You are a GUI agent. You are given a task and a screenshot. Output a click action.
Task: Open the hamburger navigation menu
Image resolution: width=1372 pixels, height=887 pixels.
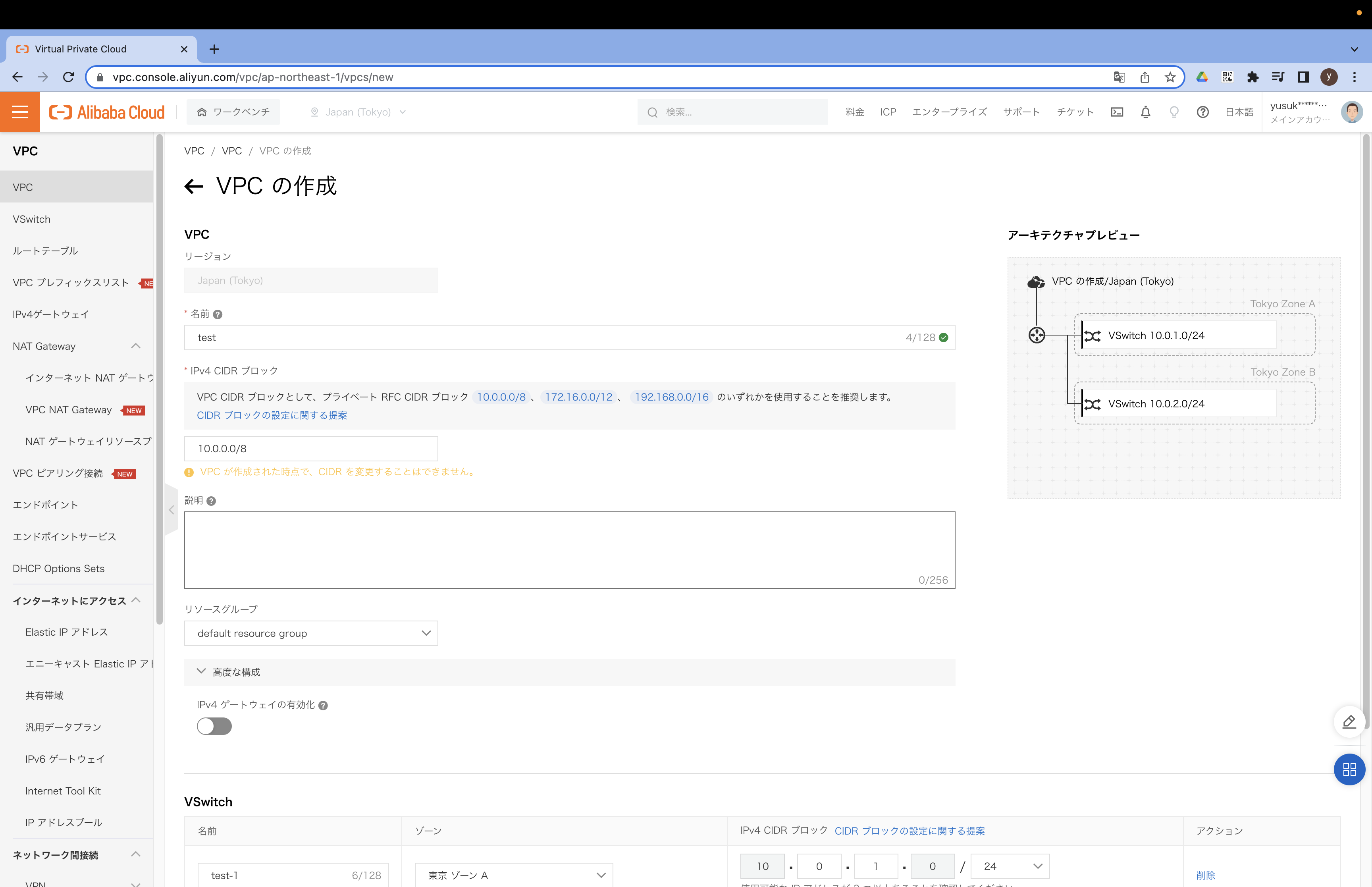tap(19, 112)
